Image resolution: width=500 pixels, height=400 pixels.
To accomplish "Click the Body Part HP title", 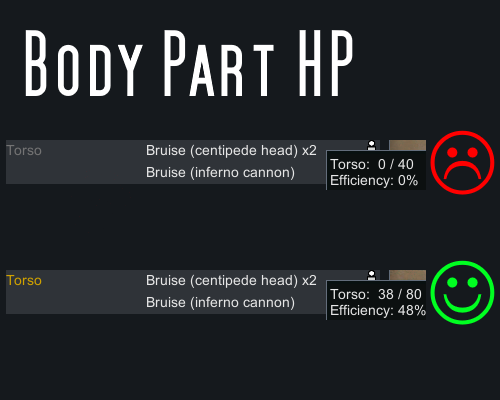I will pos(189,63).
